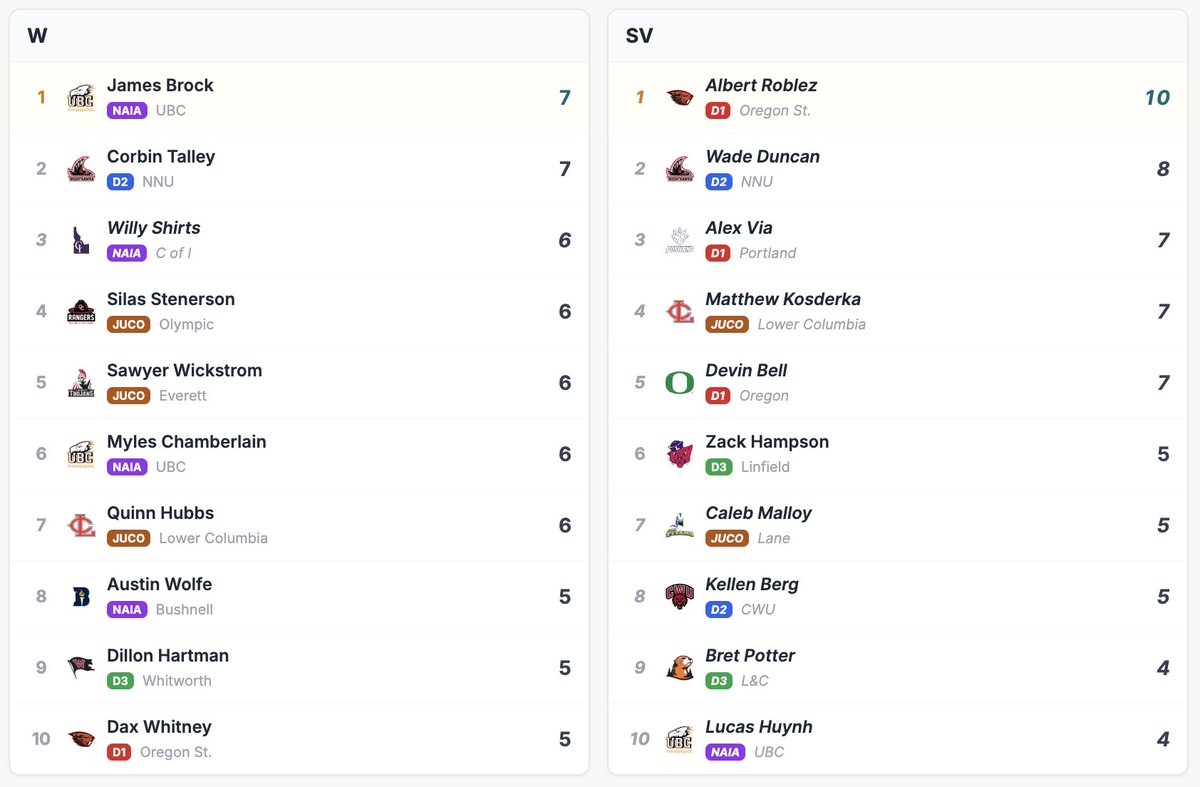
Task: Click the Lower Columbia logo beside Matthew Kosderka
Action: (679, 312)
